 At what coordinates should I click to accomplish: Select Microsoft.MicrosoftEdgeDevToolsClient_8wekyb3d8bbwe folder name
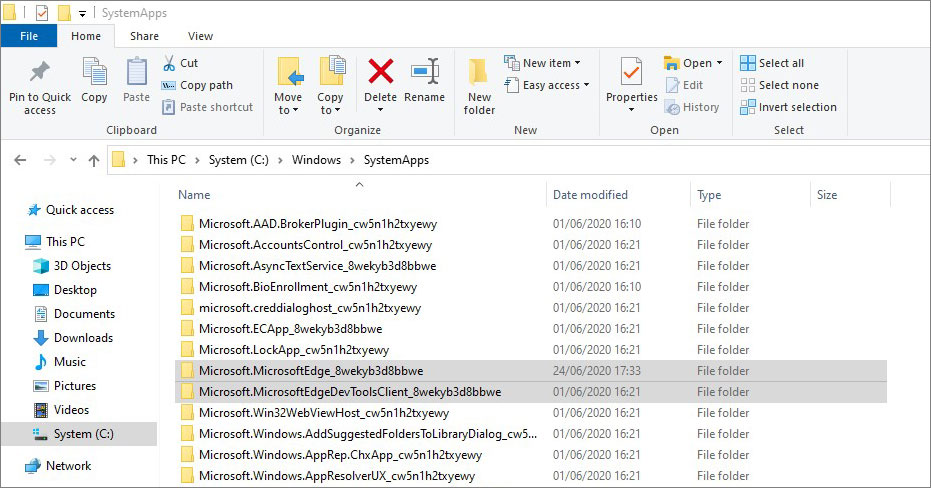350,392
